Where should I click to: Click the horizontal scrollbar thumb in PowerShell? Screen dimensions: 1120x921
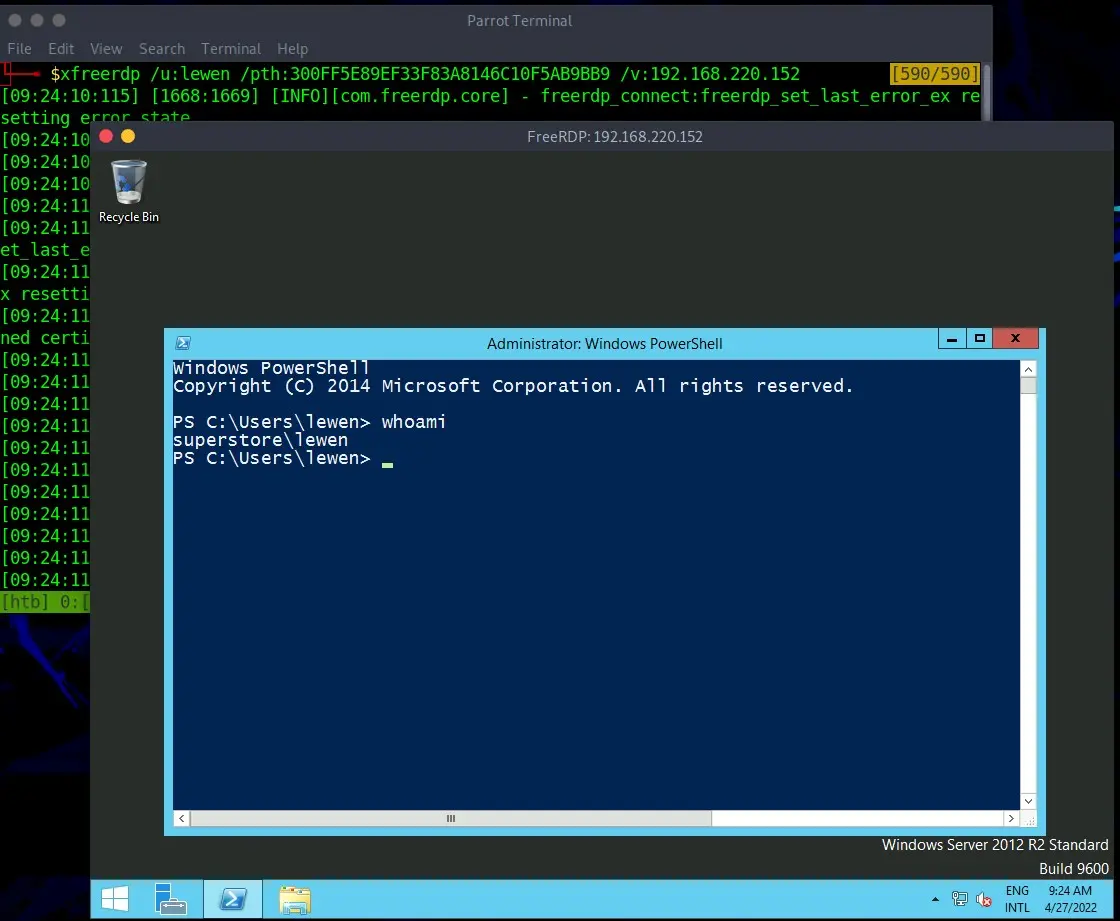click(451, 818)
